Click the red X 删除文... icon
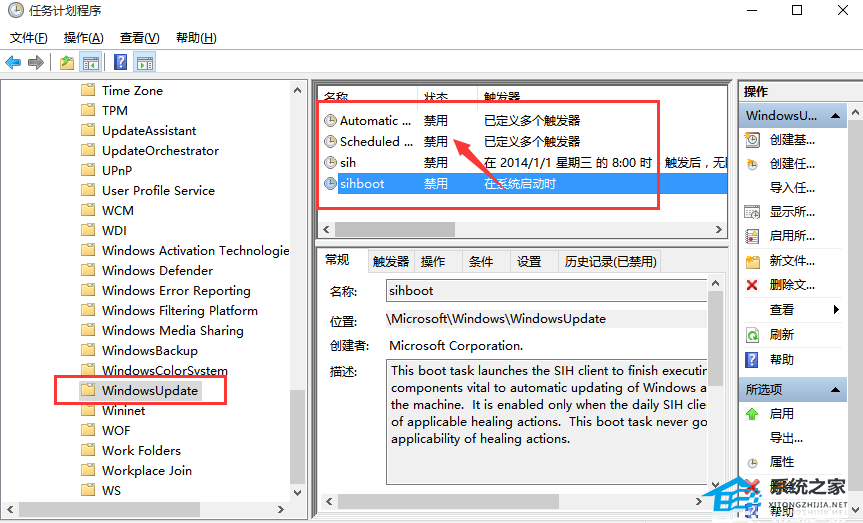Screen dimensions: 863x523 [x=752, y=285]
